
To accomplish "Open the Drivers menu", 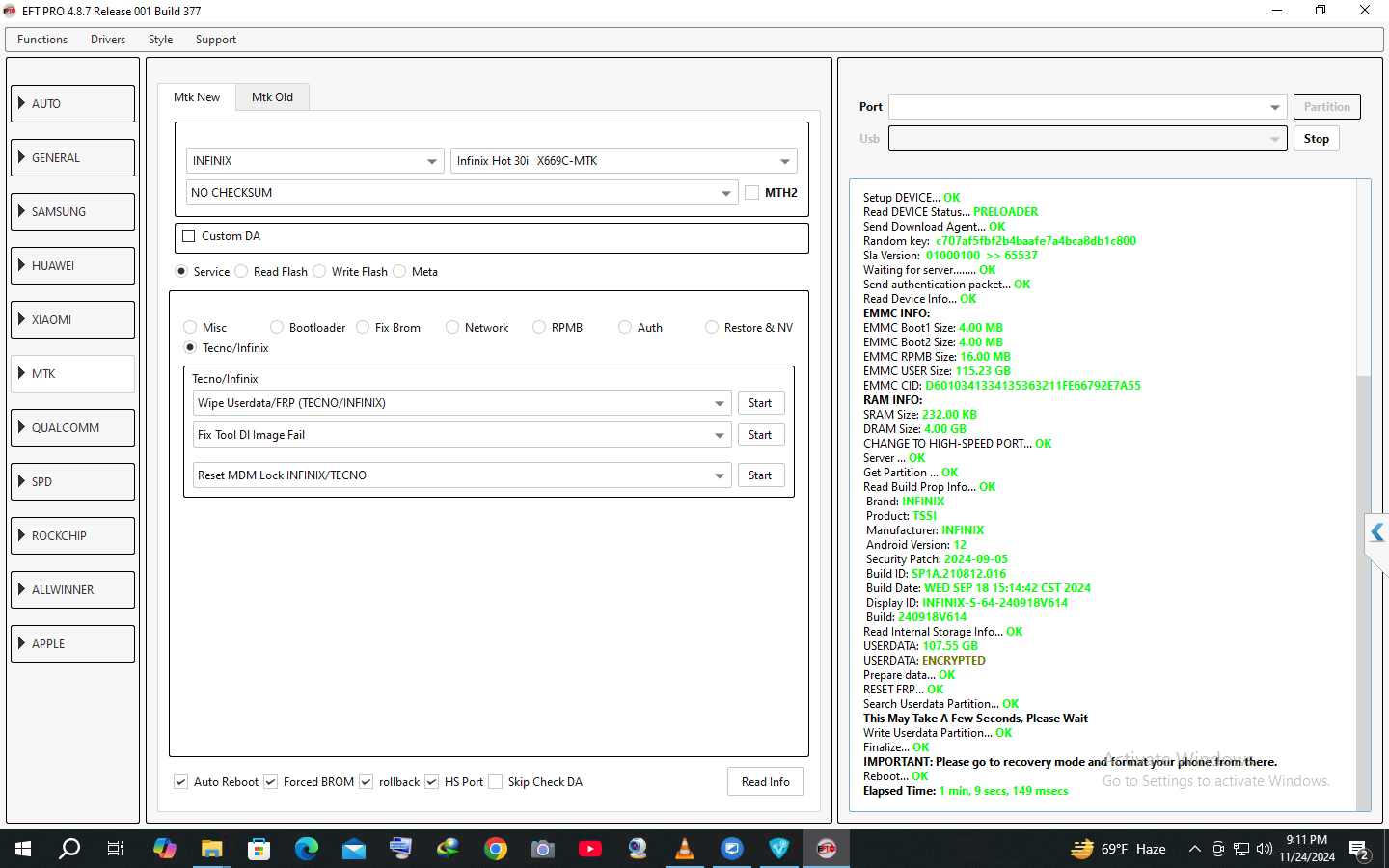I will tap(108, 40).
